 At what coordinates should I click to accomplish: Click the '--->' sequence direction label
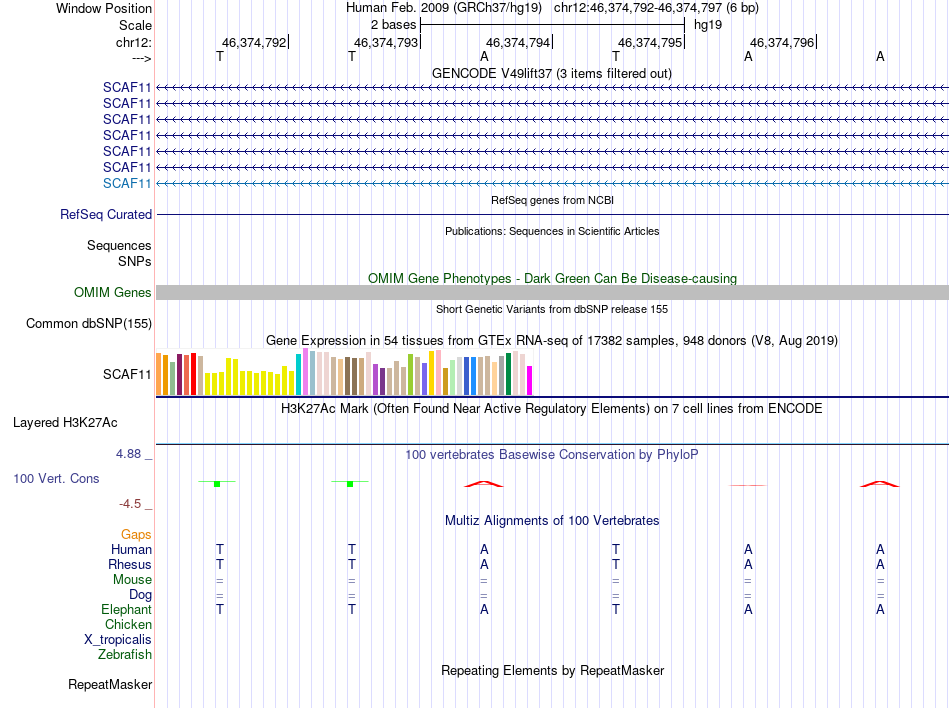tap(142, 58)
